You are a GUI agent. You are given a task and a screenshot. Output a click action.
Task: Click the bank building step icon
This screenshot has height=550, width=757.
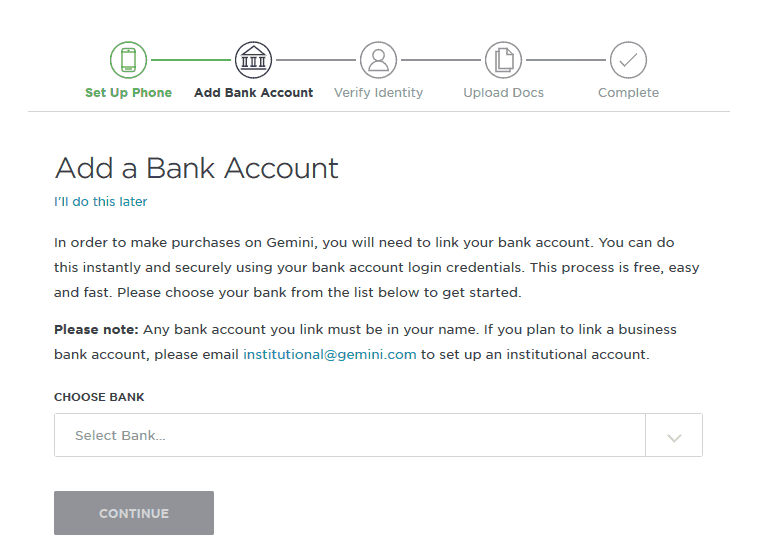pos(253,60)
